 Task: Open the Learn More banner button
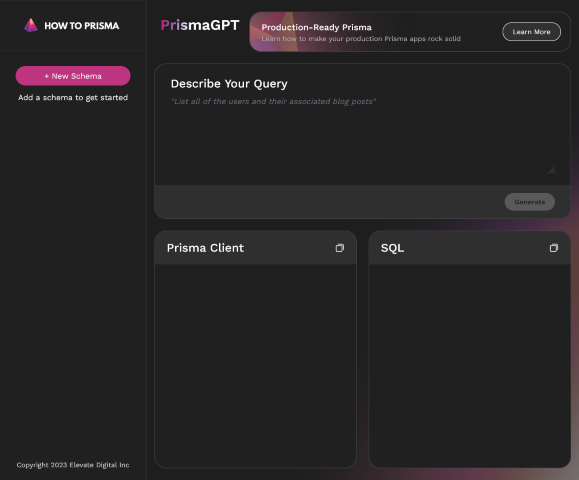(x=531, y=32)
